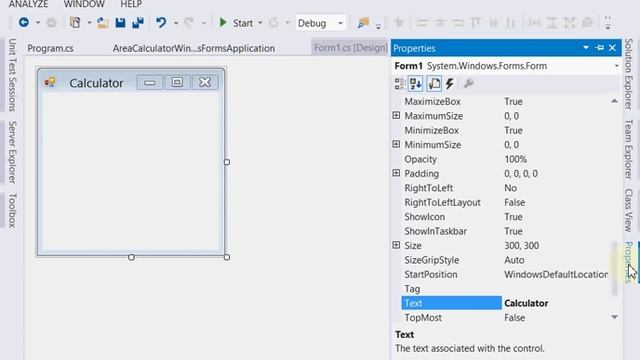Switch Properties to Categorized view
The image size is (640, 360).
point(399,84)
